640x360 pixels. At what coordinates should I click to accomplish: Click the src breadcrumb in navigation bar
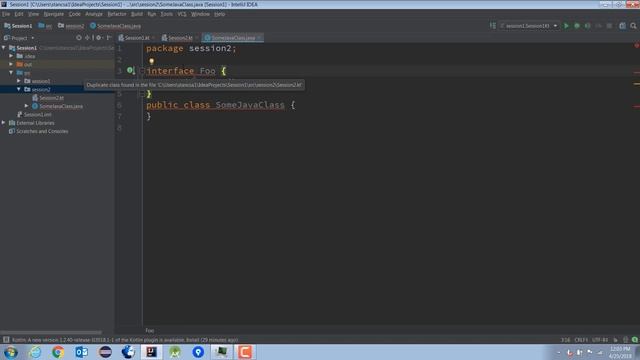point(45,26)
